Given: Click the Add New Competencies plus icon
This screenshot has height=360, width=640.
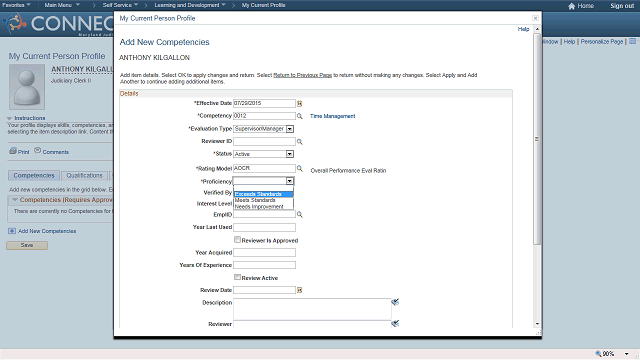Looking at the screenshot, I should point(12,231).
